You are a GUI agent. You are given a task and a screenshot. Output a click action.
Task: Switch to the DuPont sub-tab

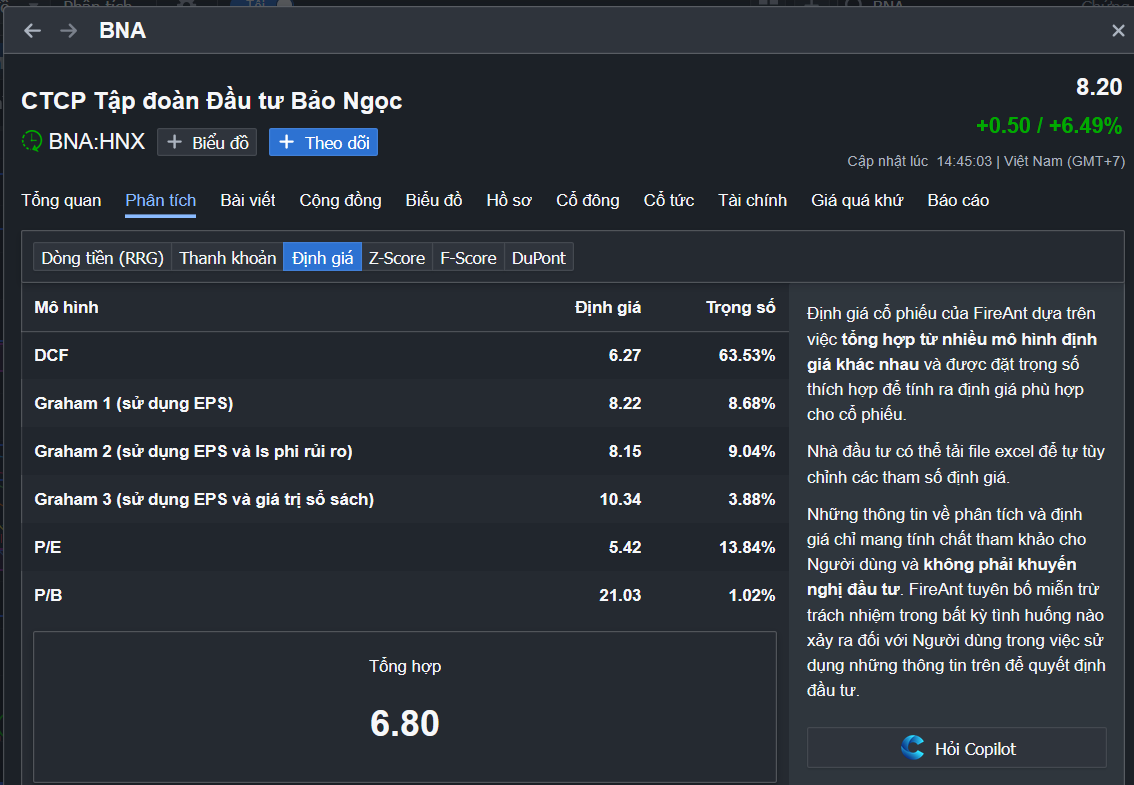[539, 258]
